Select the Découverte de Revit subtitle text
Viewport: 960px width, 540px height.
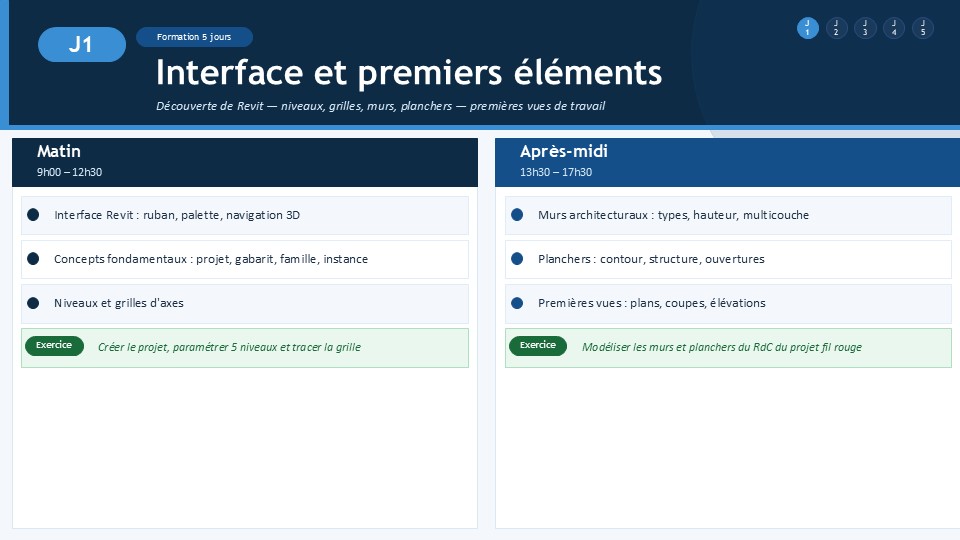pos(380,106)
